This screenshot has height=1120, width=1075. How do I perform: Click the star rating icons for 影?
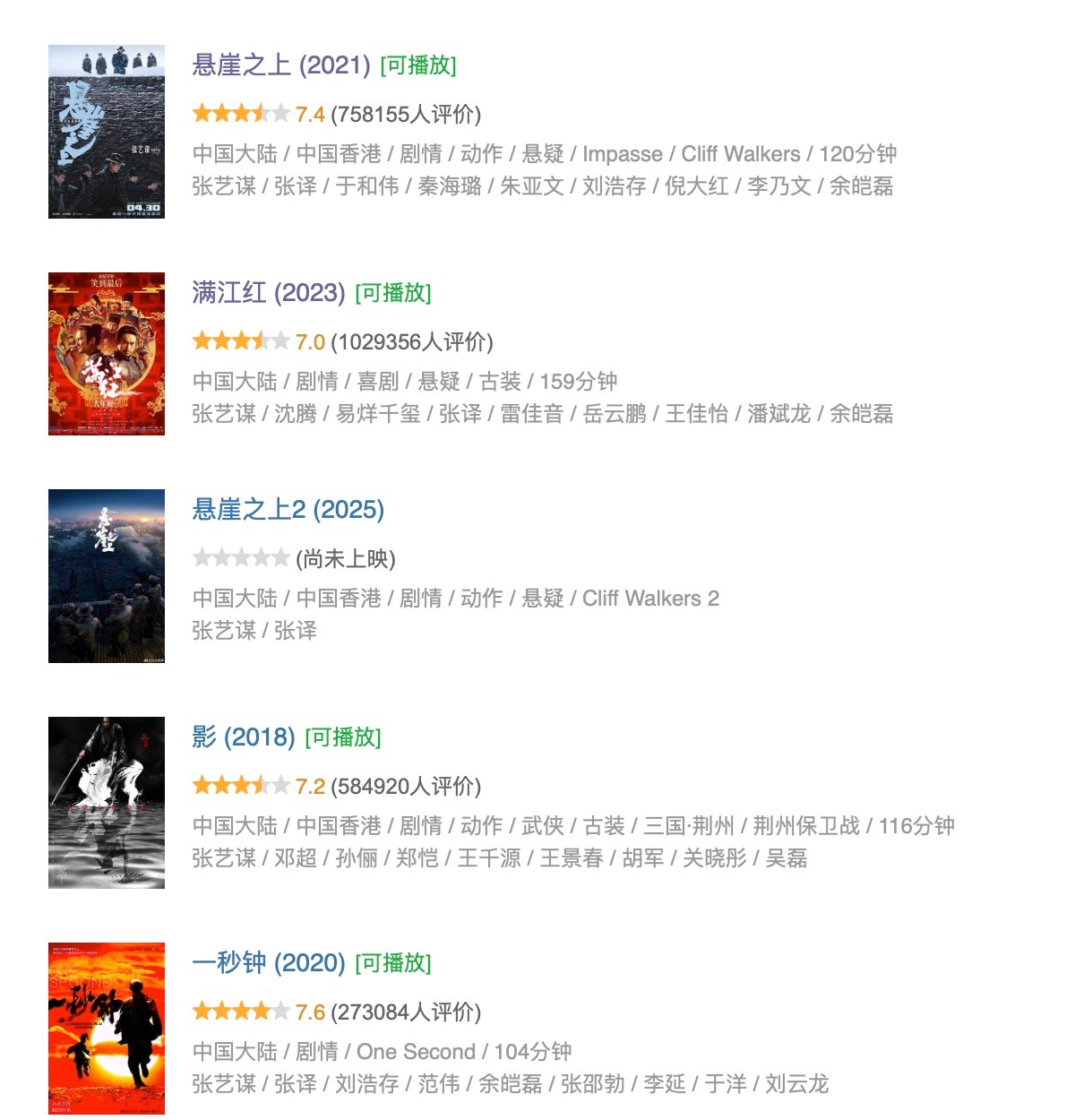point(241,785)
